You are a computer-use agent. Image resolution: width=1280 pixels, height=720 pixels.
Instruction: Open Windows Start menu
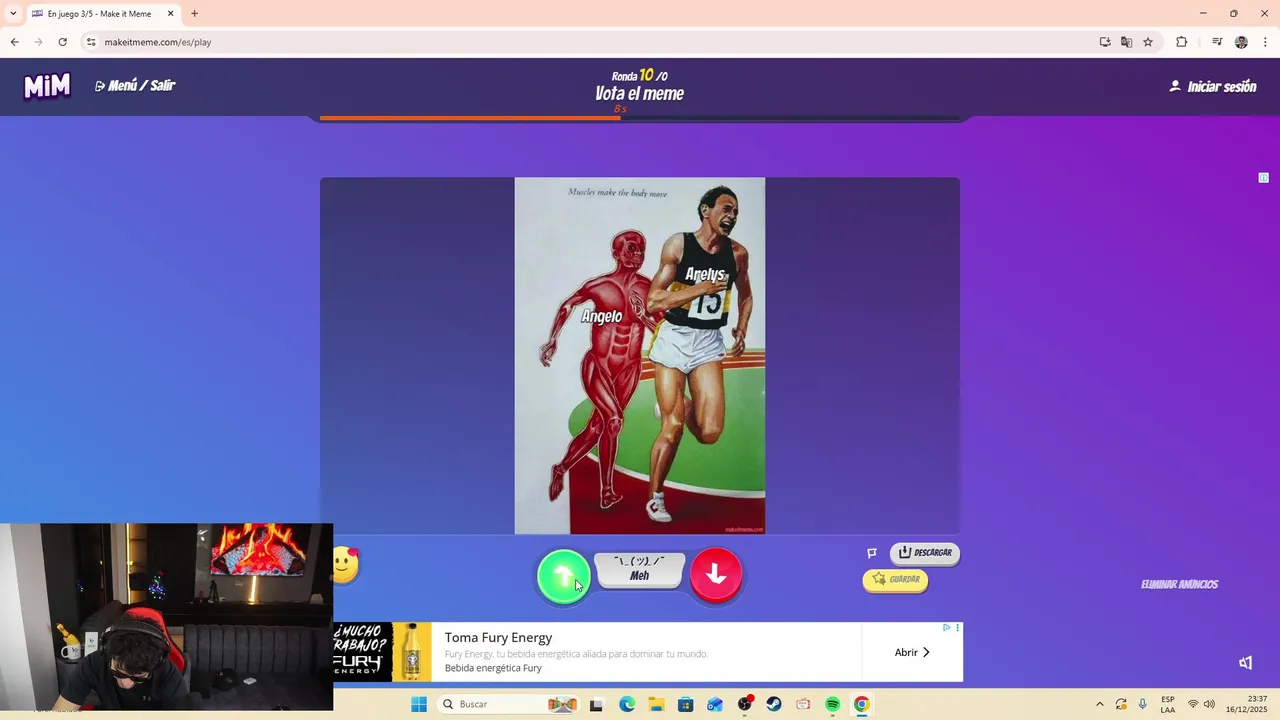coord(419,705)
